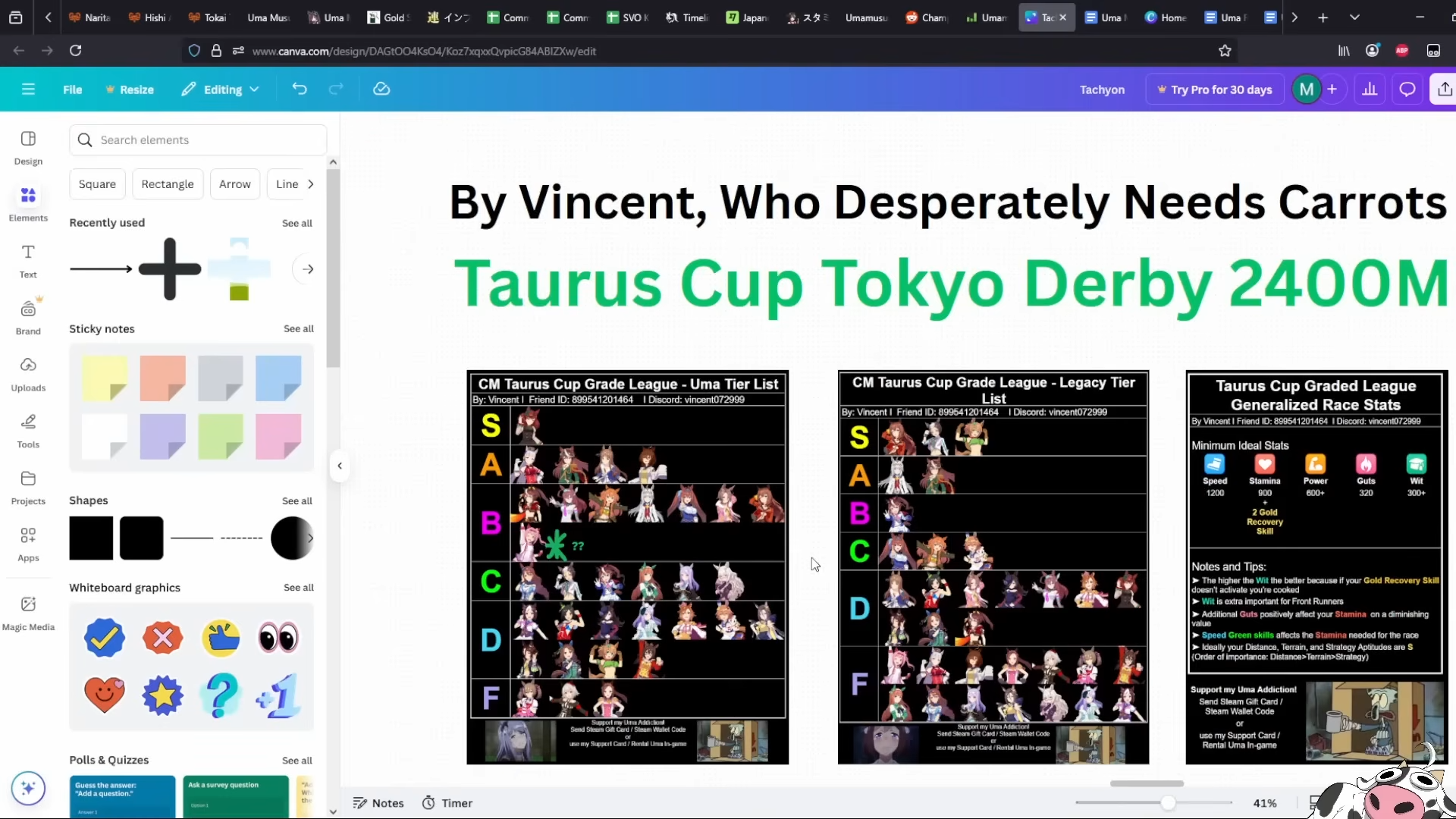
Task: Select the Arrow shape chip
Action: pos(235,184)
